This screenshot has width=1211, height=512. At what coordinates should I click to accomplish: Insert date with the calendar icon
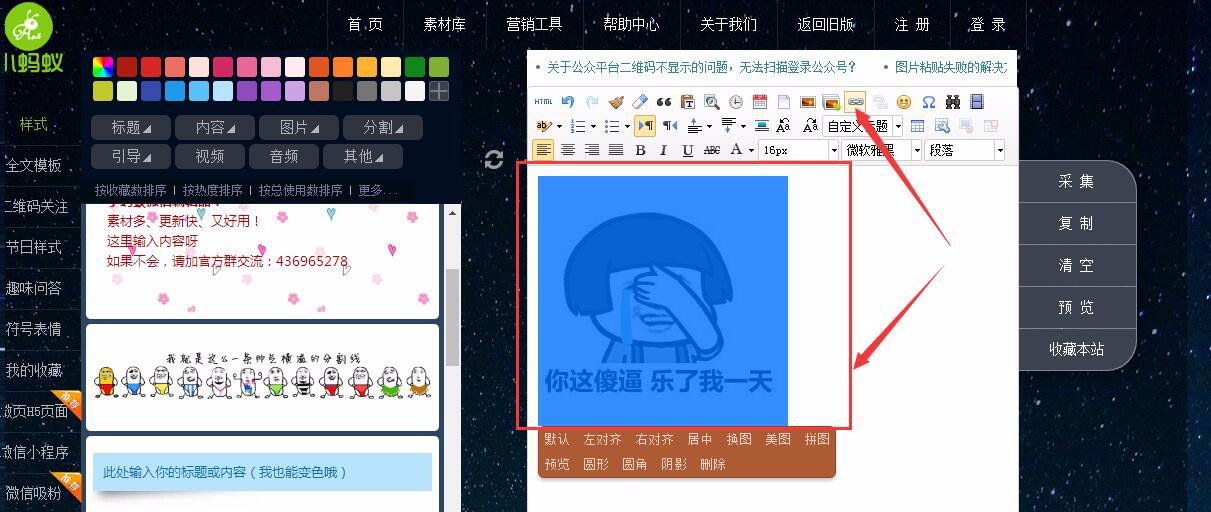[x=760, y=102]
